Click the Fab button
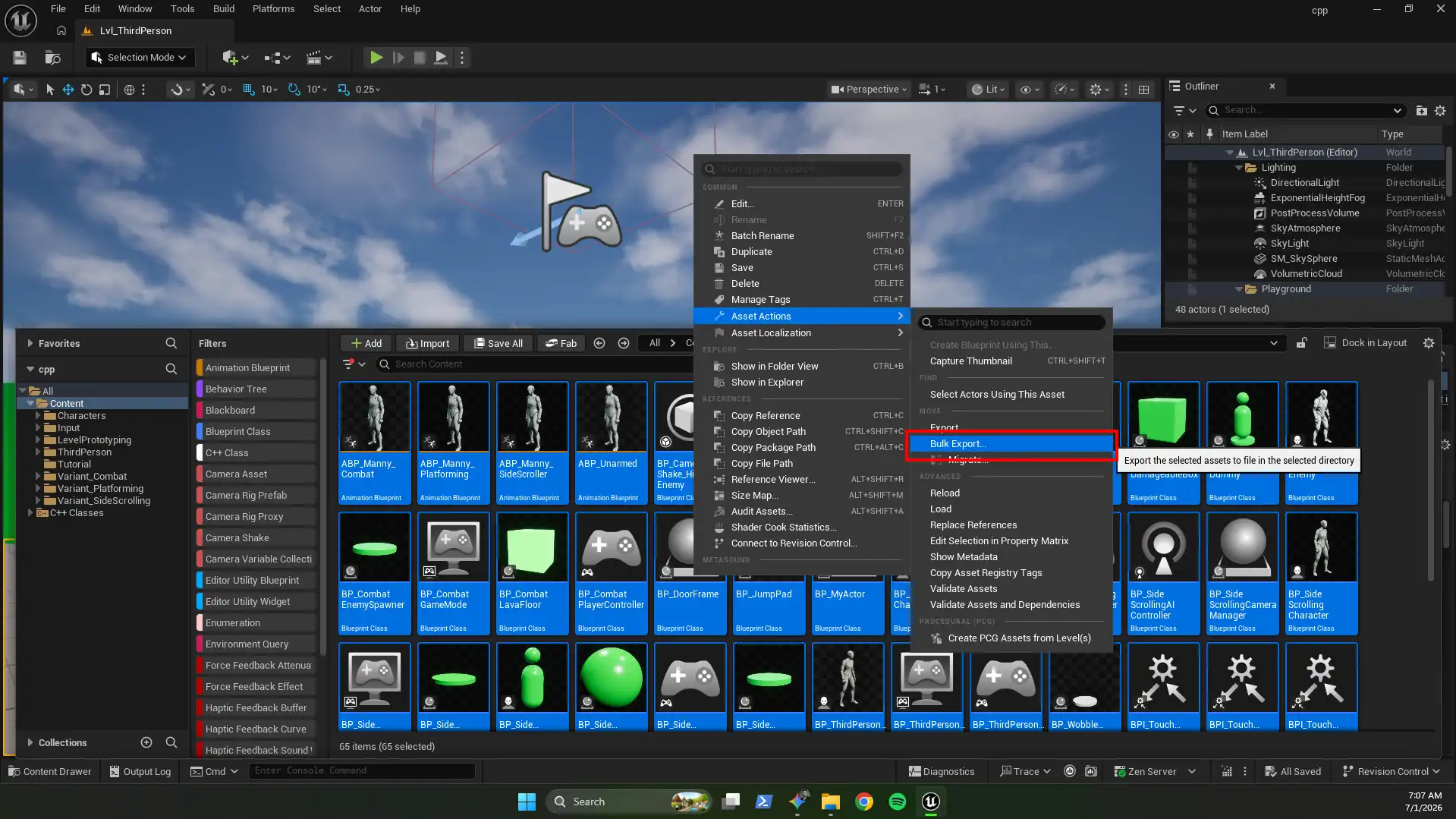The image size is (1456, 819). [561, 344]
